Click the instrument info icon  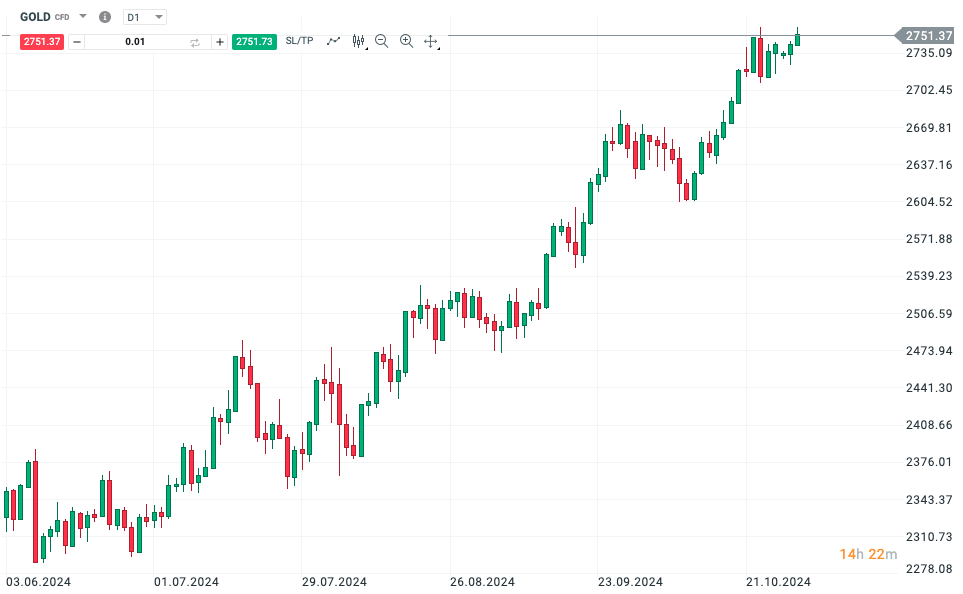[x=105, y=17]
